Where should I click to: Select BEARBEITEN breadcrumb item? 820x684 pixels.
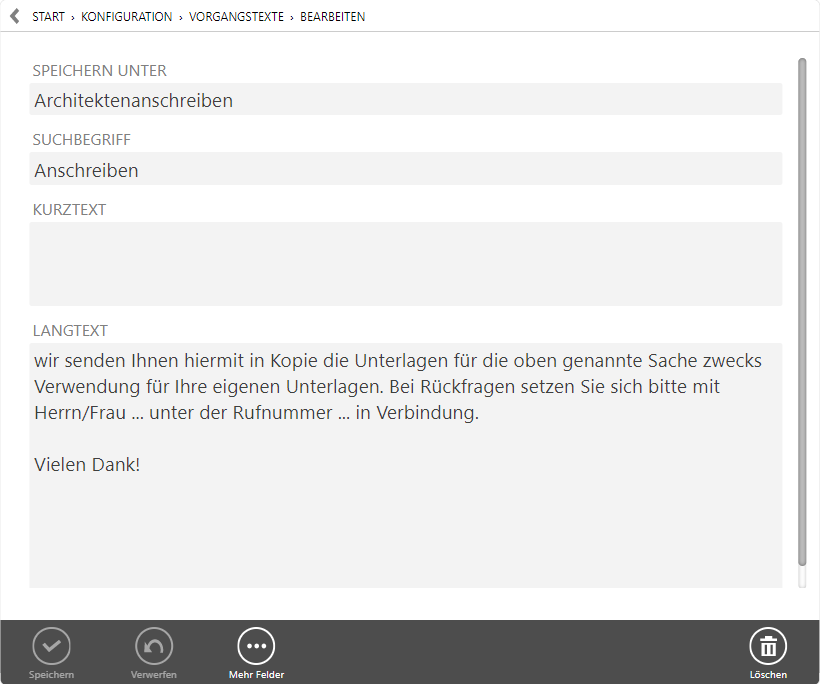click(x=332, y=17)
